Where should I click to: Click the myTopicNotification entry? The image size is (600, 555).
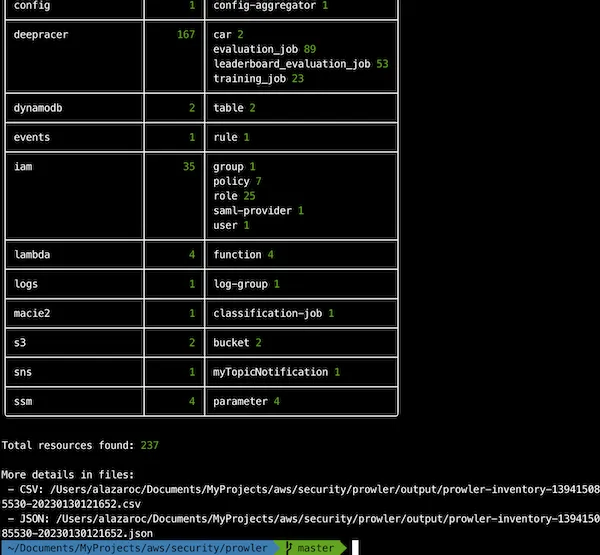[277, 372]
